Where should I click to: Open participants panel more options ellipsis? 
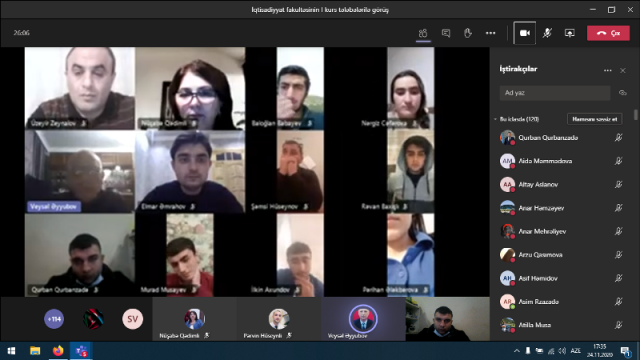(x=608, y=71)
